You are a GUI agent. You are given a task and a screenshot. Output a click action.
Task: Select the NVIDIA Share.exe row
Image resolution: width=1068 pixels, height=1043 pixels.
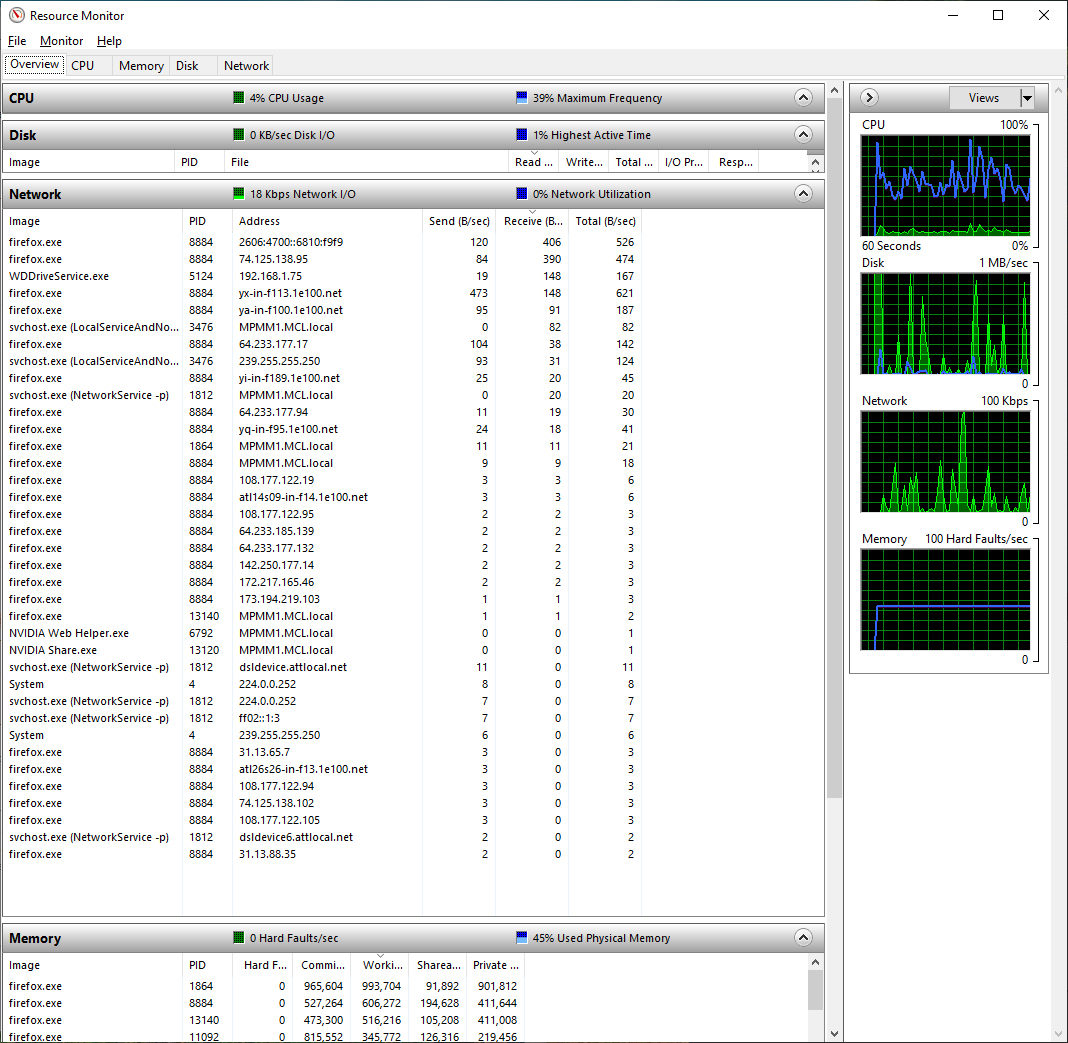(x=322, y=650)
